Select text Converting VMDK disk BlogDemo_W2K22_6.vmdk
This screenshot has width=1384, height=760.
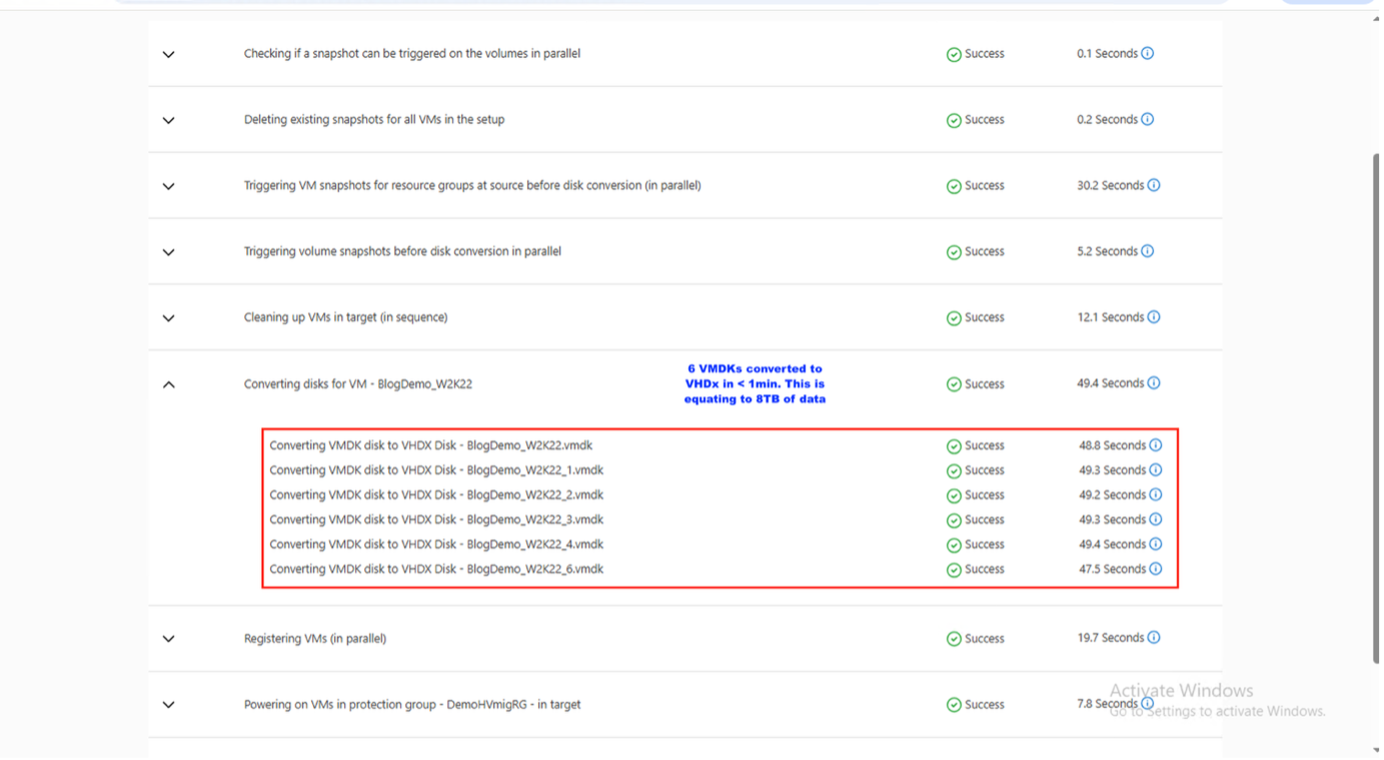tap(436, 569)
